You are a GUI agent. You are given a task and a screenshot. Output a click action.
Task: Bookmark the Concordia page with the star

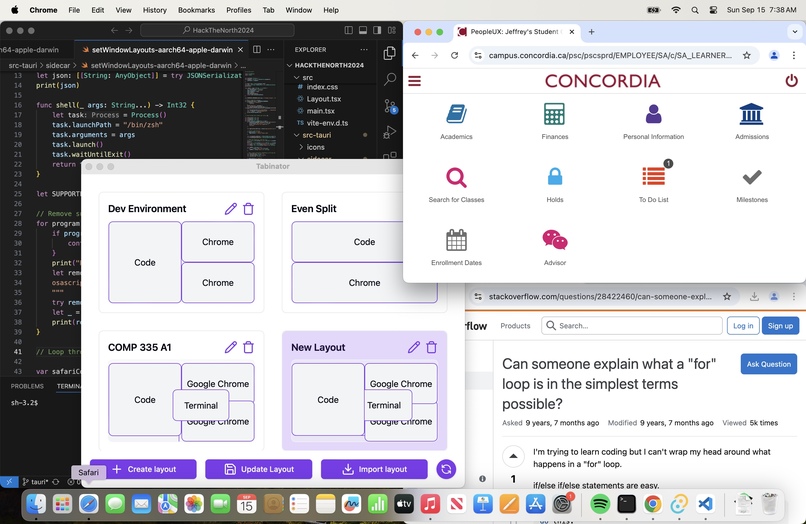(746, 56)
